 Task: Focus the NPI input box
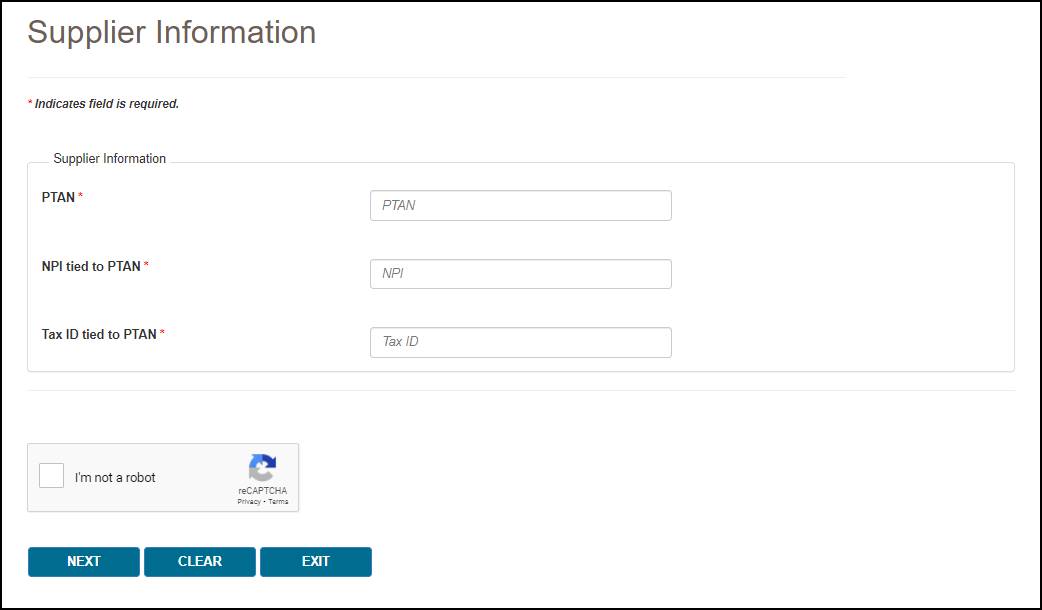[x=520, y=274]
